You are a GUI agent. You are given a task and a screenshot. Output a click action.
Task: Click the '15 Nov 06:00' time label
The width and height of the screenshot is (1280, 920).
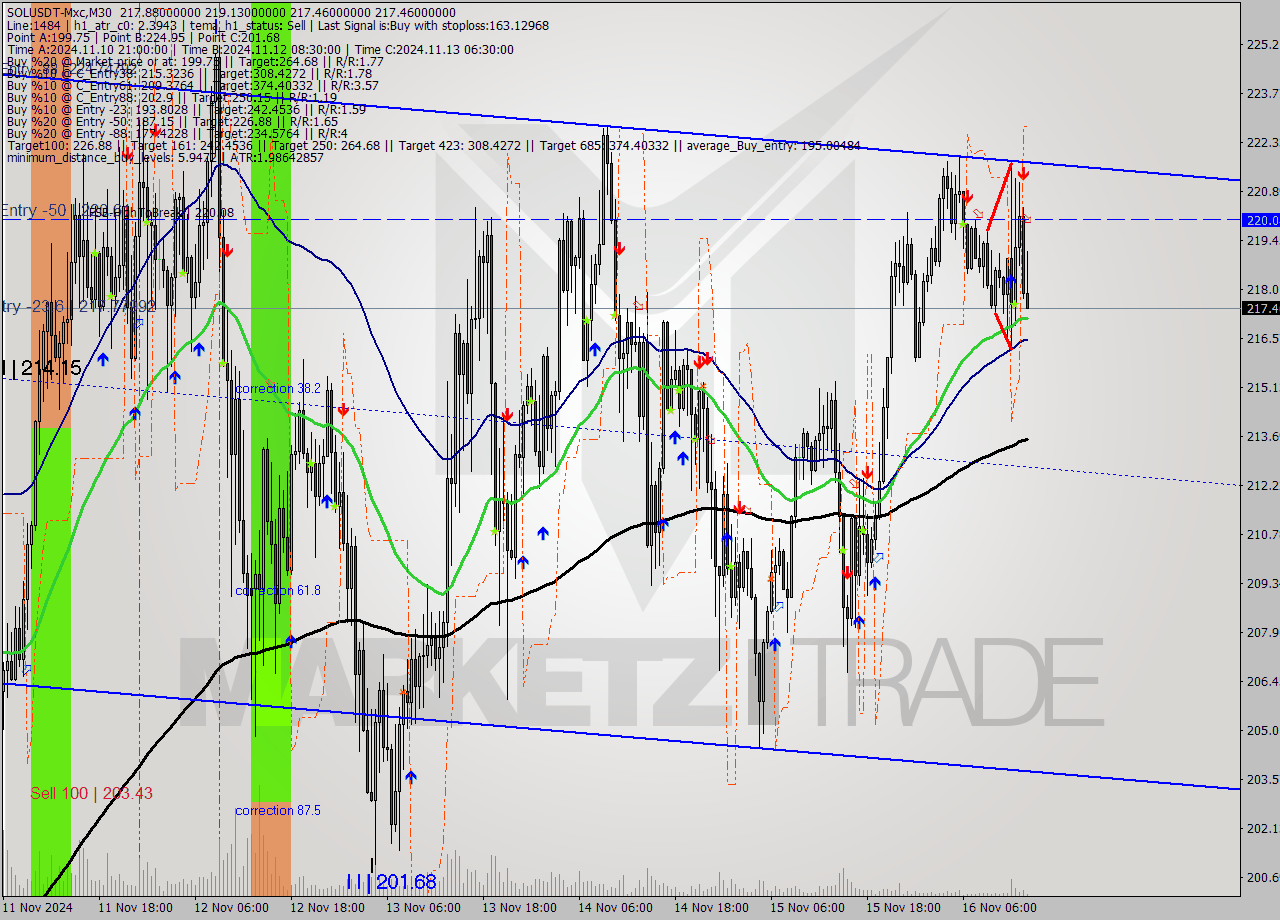pos(807,908)
